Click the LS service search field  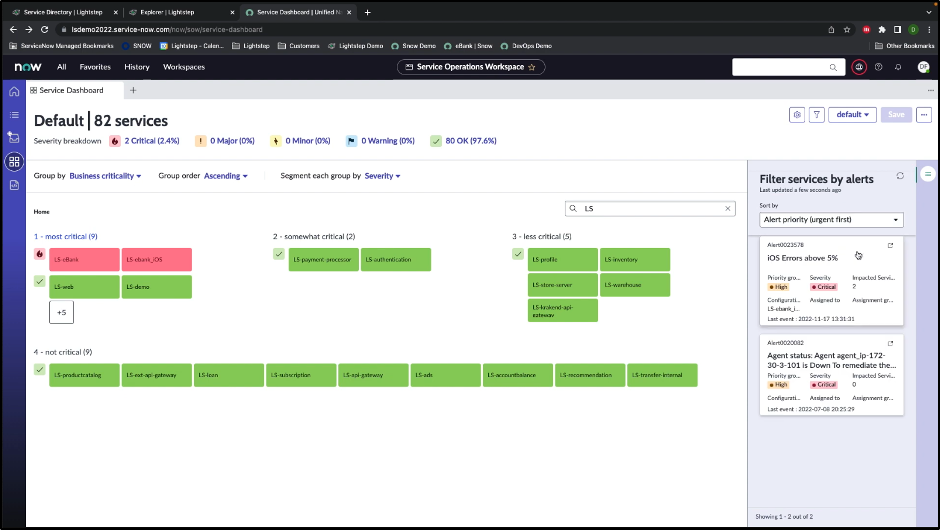pos(650,209)
